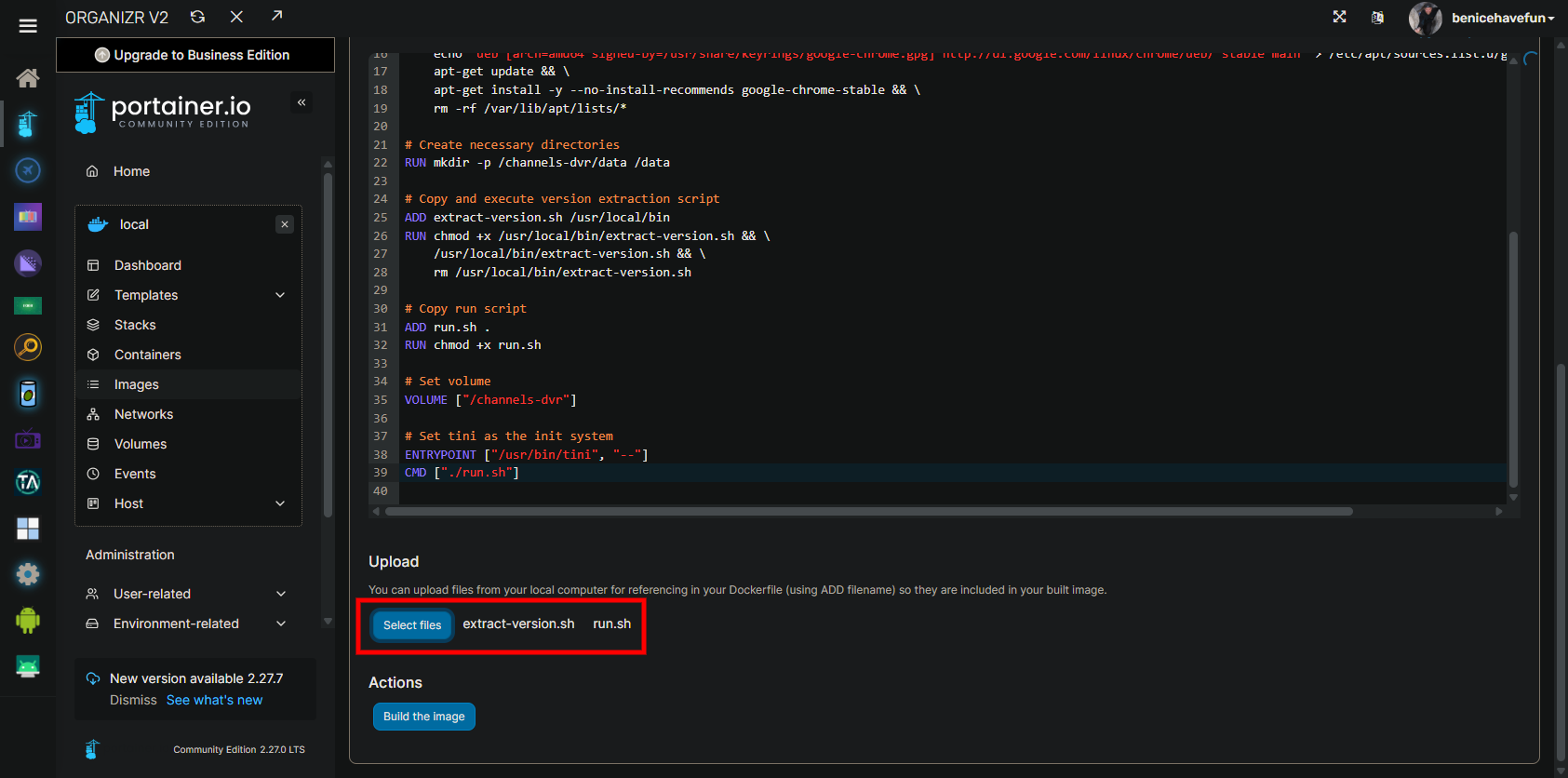Reload the current Organizr tab
The height and width of the screenshot is (778, 1568).
pyautogui.click(x=197, y=17)
